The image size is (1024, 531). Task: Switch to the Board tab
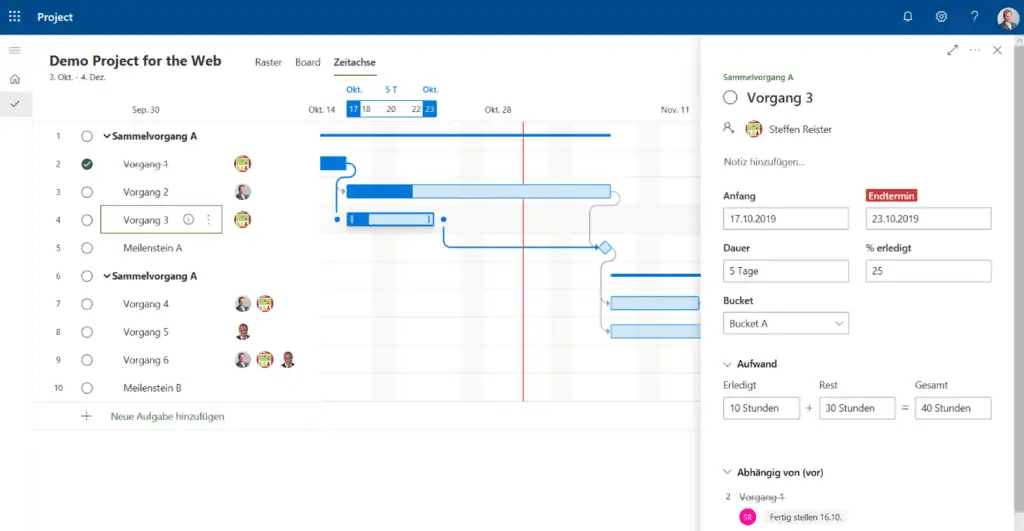pos(308,62)
